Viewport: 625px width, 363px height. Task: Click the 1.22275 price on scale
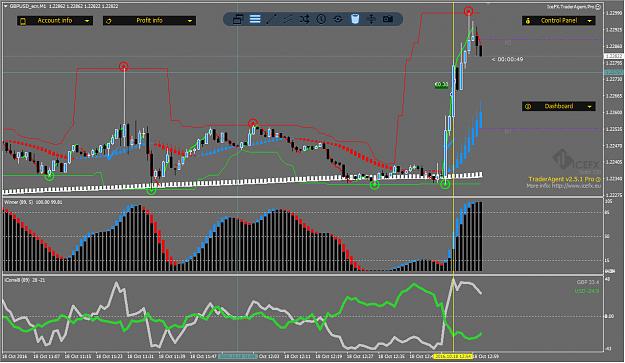tap(614, 195)
